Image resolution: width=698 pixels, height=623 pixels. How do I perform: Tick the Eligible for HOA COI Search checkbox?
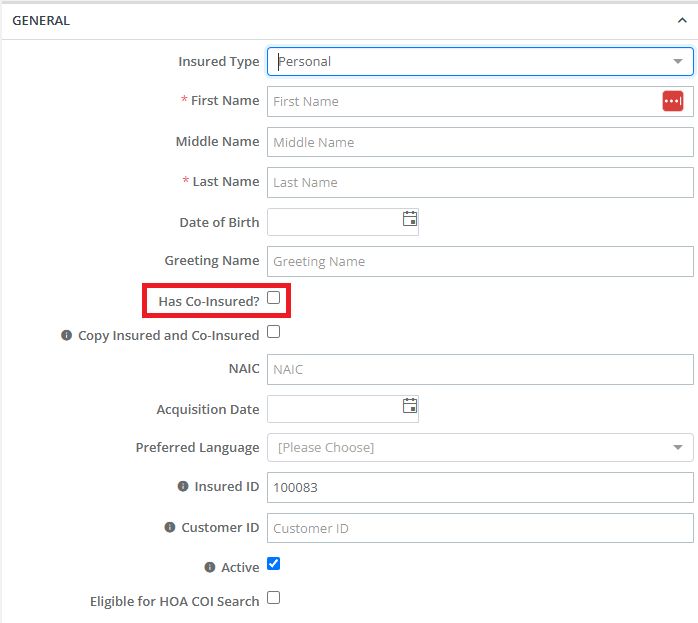(273, 598)
